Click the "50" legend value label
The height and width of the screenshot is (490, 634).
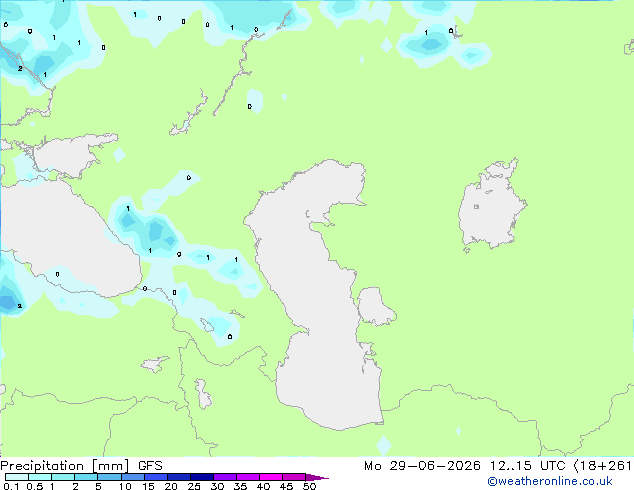click(309, 486)
